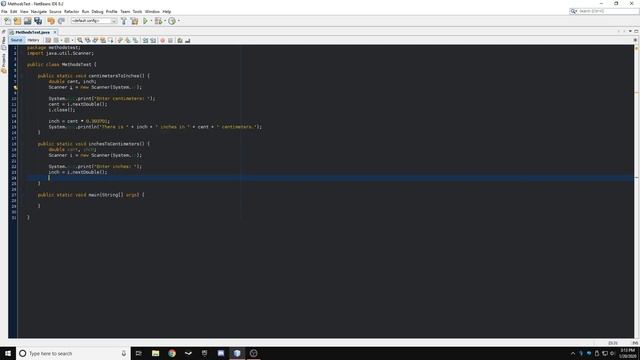This screenshot has width=640, height=360.
Task: Click the Undo toolbar icon
Action: 51,21
